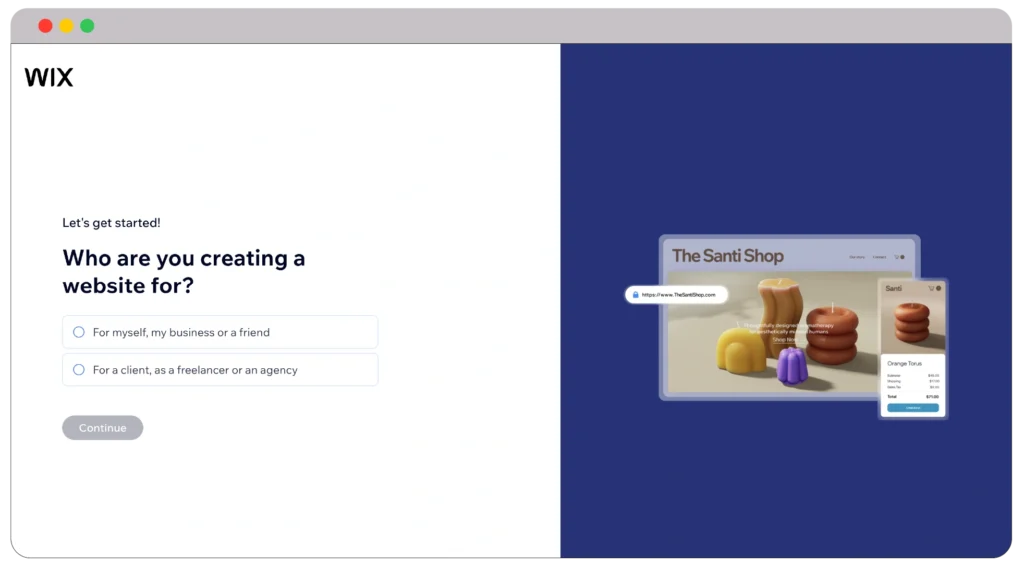Click the green maximize window button
The image size is (1024, 567).
pos(87,26)
